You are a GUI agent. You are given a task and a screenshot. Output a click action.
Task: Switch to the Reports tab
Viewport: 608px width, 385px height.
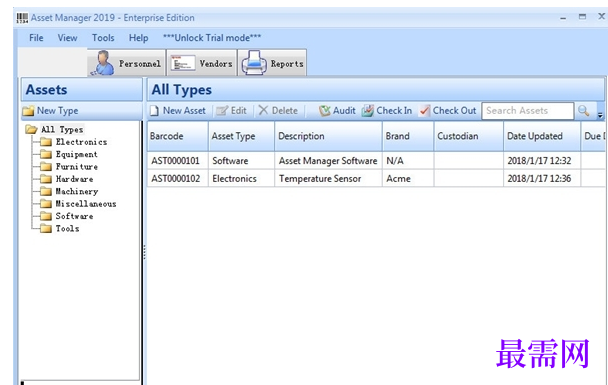click(x=272, y=63)
